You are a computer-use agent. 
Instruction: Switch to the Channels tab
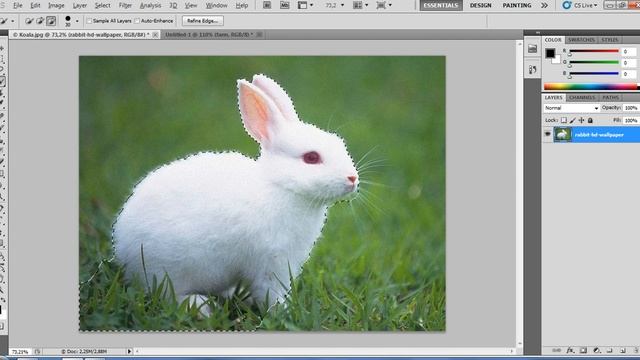[x=582, y=98]
